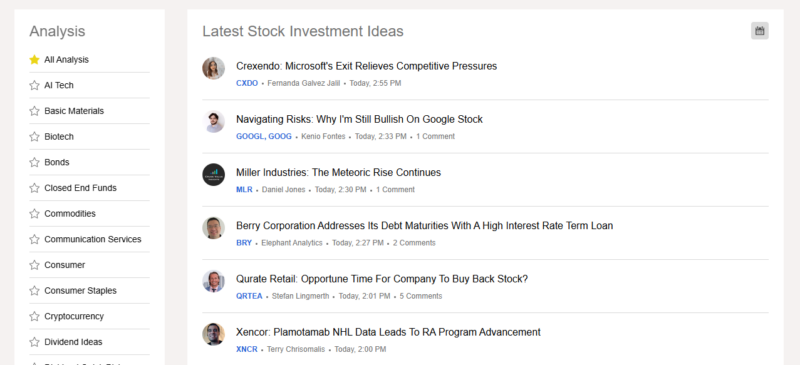Click the yellow star for All Analysis
This screenshot has width=800, height=365.
click(34, 60)
